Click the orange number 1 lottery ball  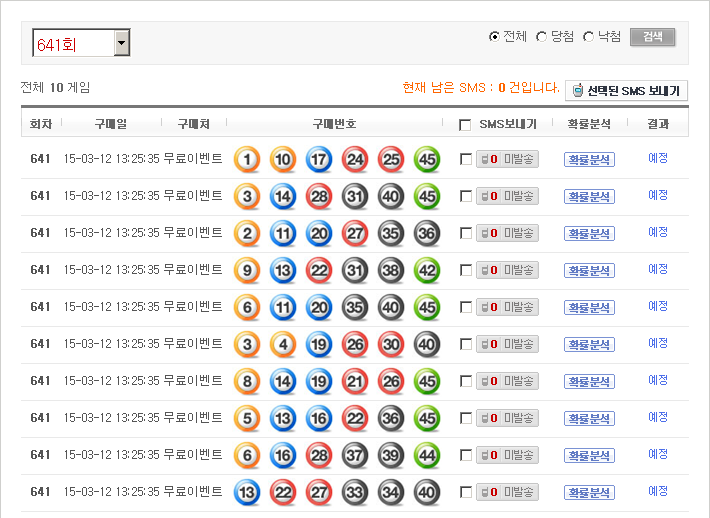click(247, 159)
